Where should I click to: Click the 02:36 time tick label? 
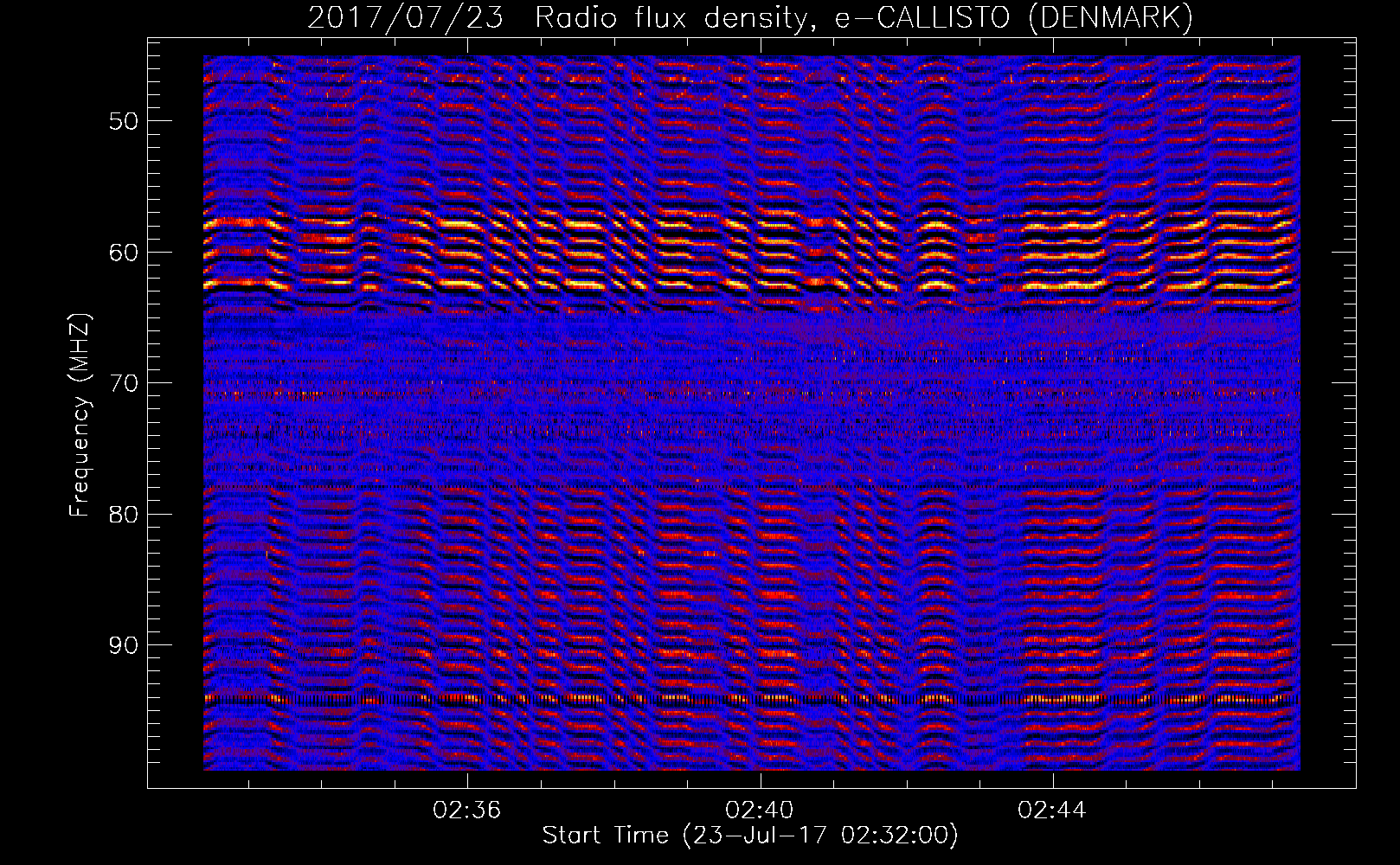(467, 810)
